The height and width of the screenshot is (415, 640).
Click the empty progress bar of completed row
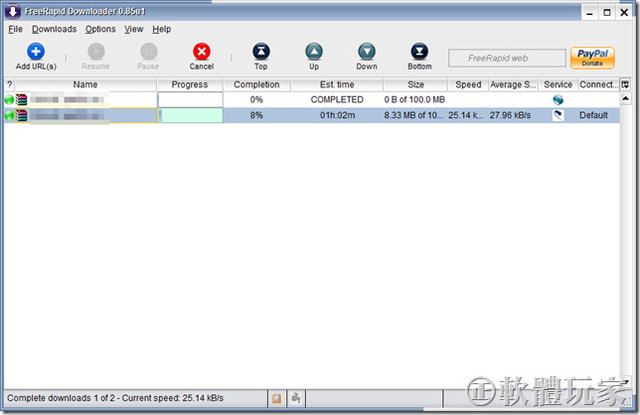(190, 100)
